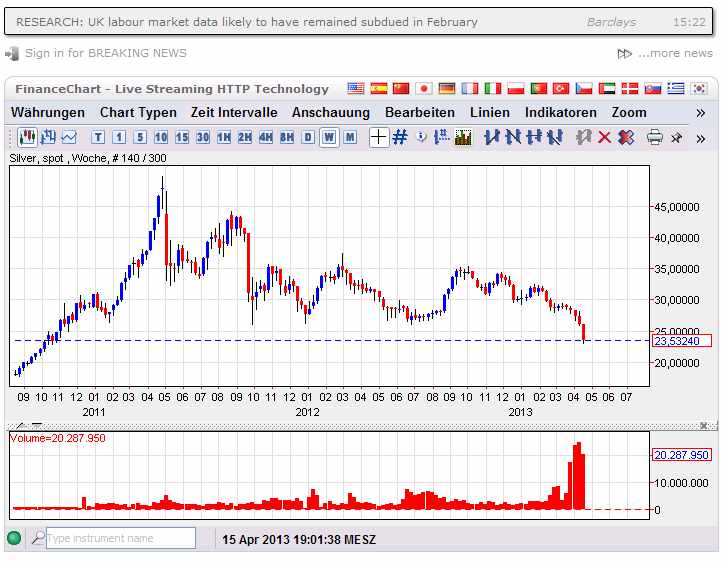
Task: Open the UK labour market research headline
Action: coord(247,22)
